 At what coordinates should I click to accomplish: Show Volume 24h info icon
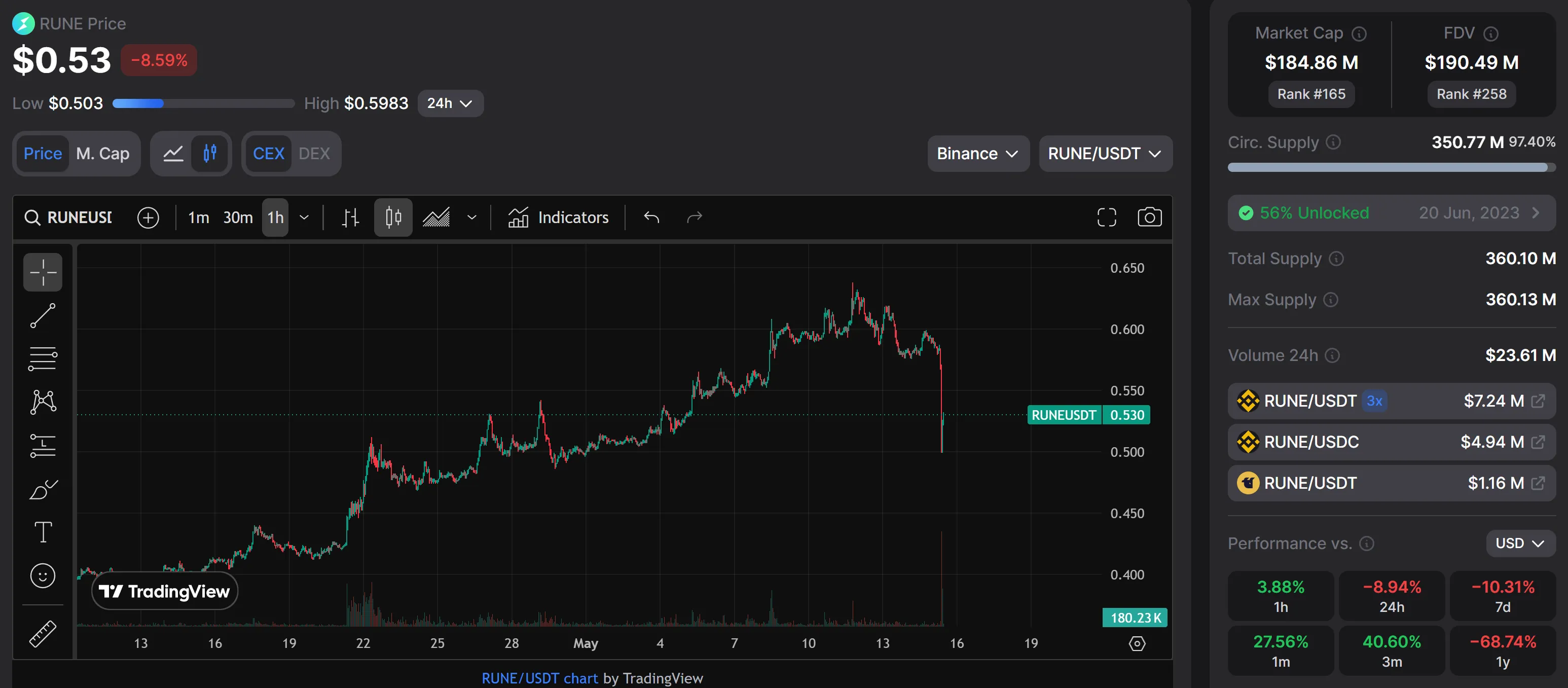1332,355
